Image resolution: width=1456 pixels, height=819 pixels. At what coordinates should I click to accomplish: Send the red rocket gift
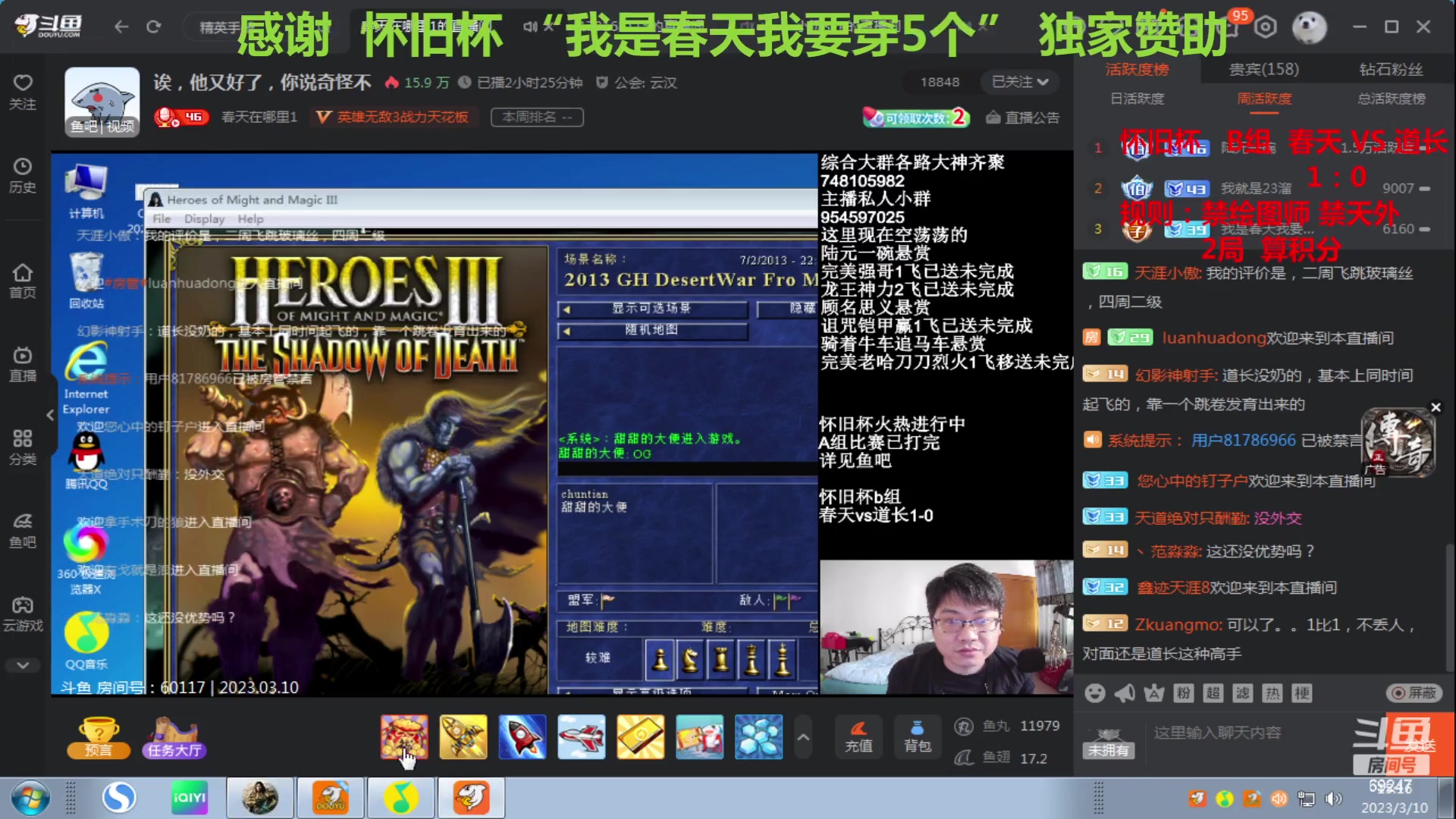[x=522, y=737]
